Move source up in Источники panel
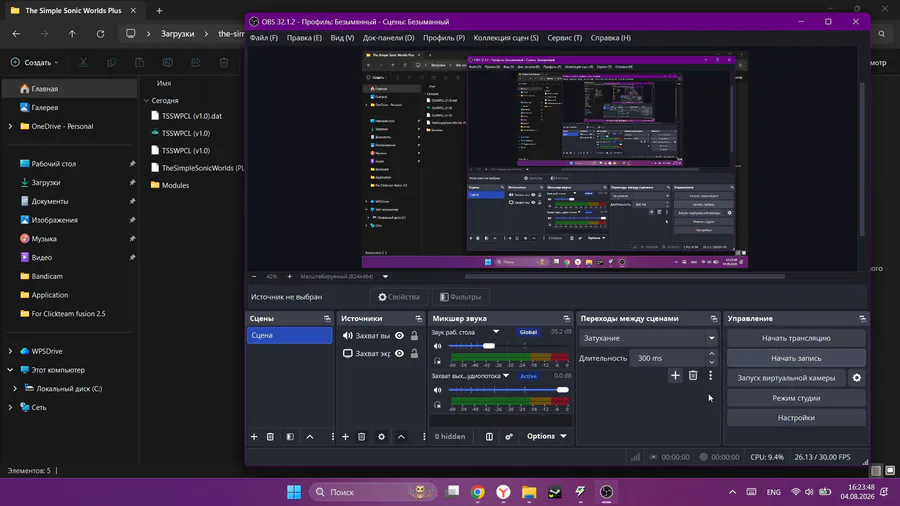900x506 pixels. click(401, 437)
